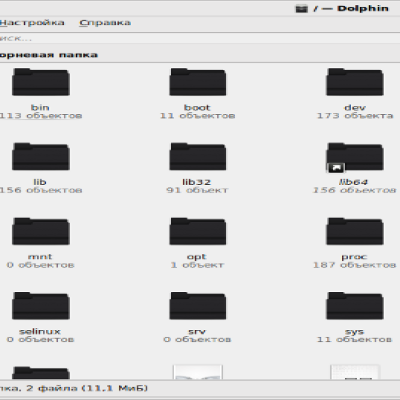Open the sys folder icon
The width and height of the screenshot is (400, 400).
(x=355, y=306)
